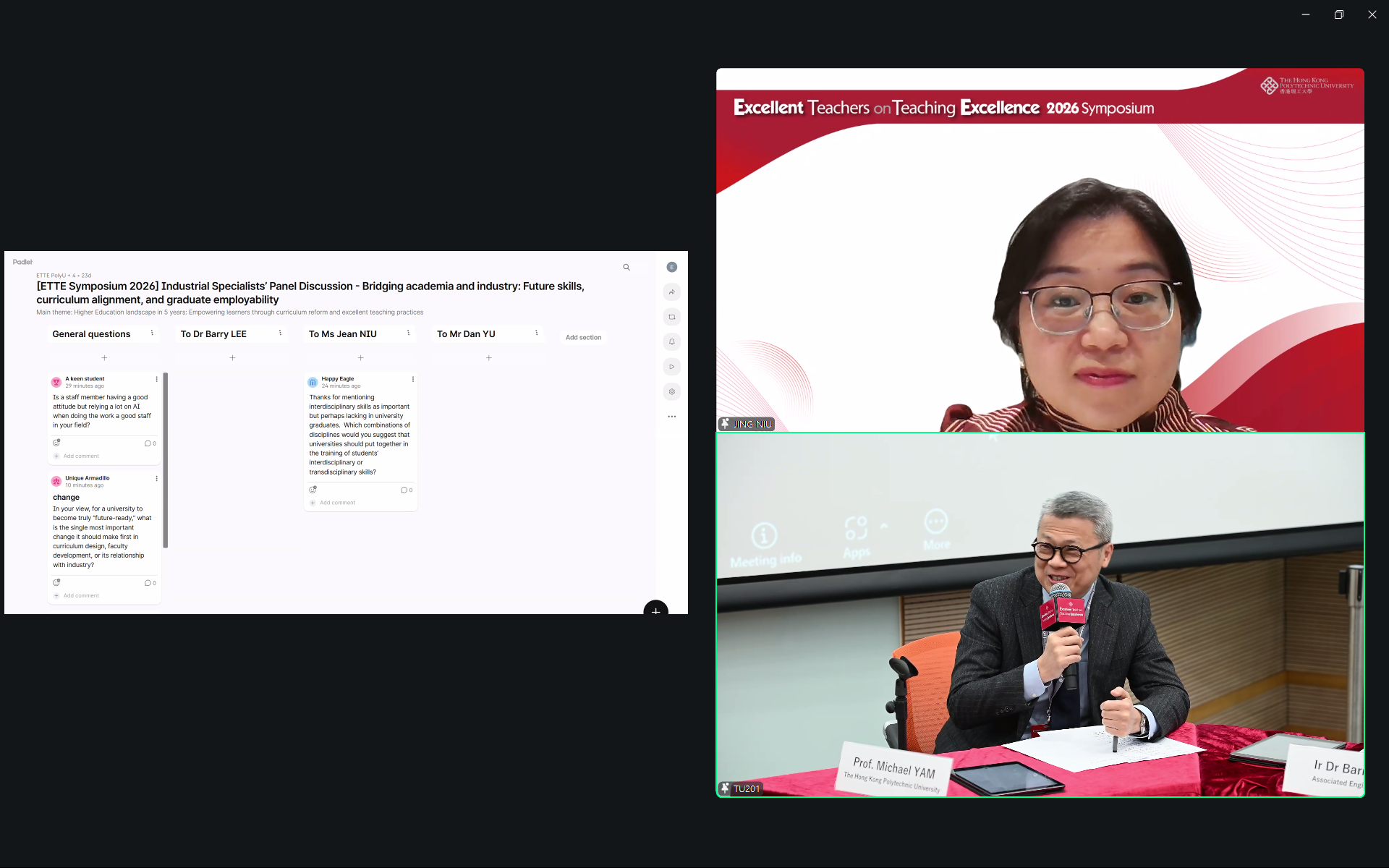Open General questions section options menu
The height and width of the screenshot is (868, 1389).
pos(152,333)
